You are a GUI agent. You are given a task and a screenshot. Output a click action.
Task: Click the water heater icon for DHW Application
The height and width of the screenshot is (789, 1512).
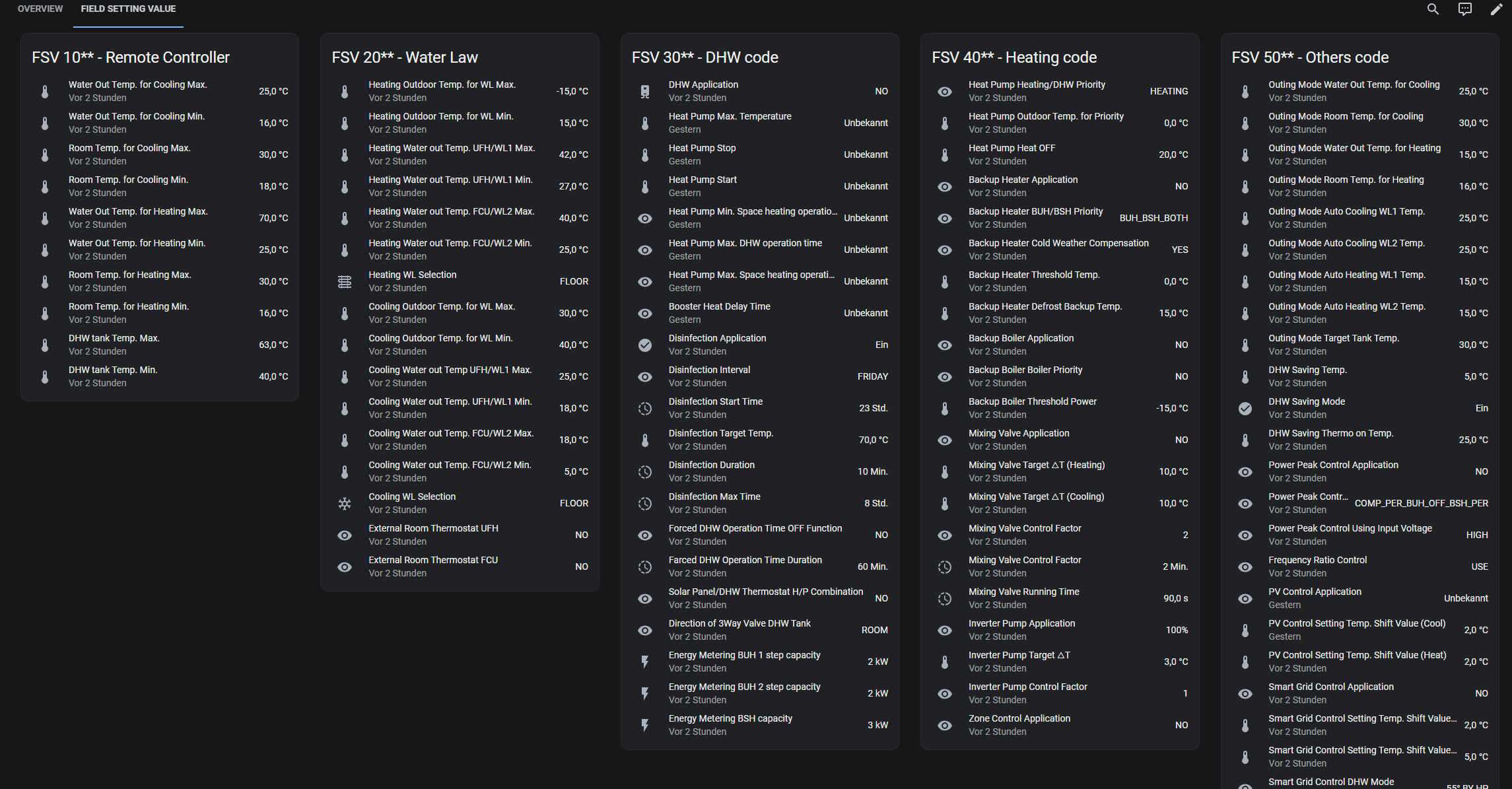[x=645, y=92]
